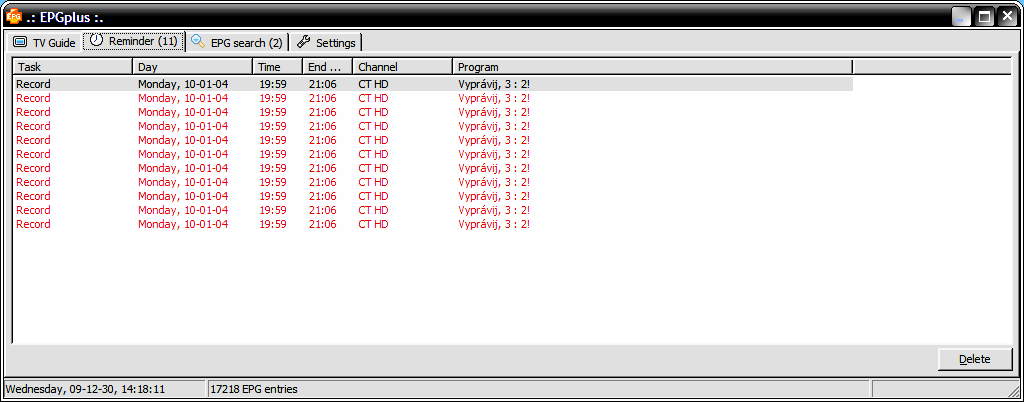The width and height of the screenshot is (1024, 402).
Task: Delete the selected reminder with Delete button
Action: point(975,359)
